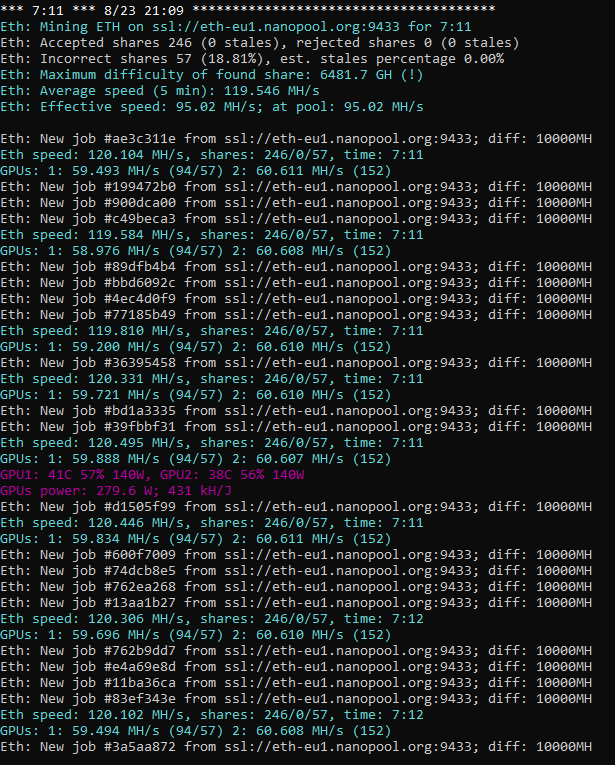615x765 pixels.
Task: Select the New job #74dcb8e5 line
Action: pos(296,571)
